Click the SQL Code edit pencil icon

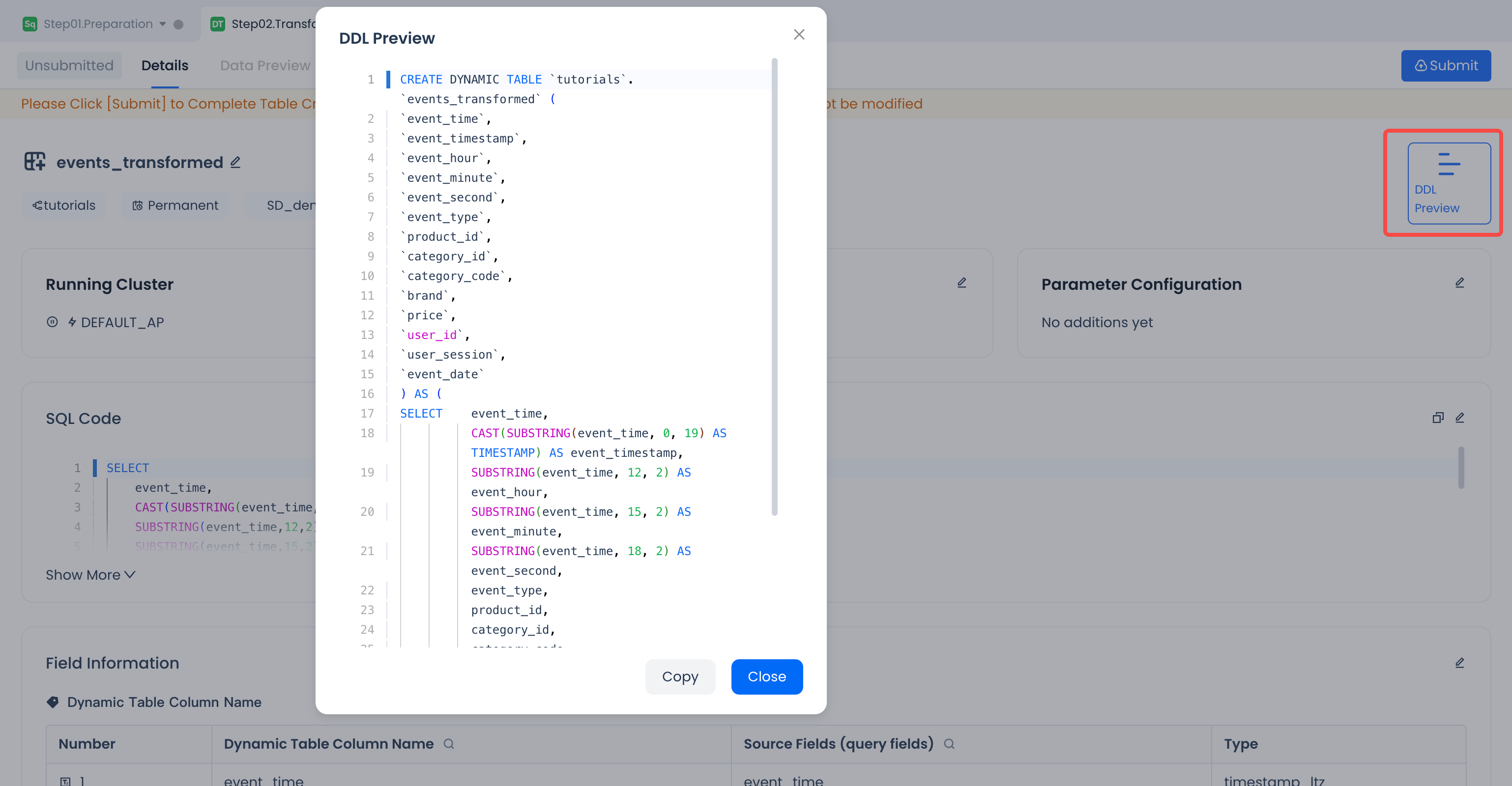pyautogui.click(x=1460, y=418)
